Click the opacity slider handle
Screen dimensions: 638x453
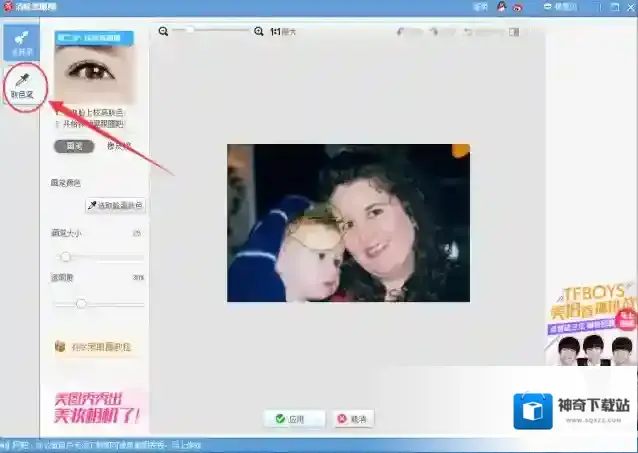tap(81, 303)
